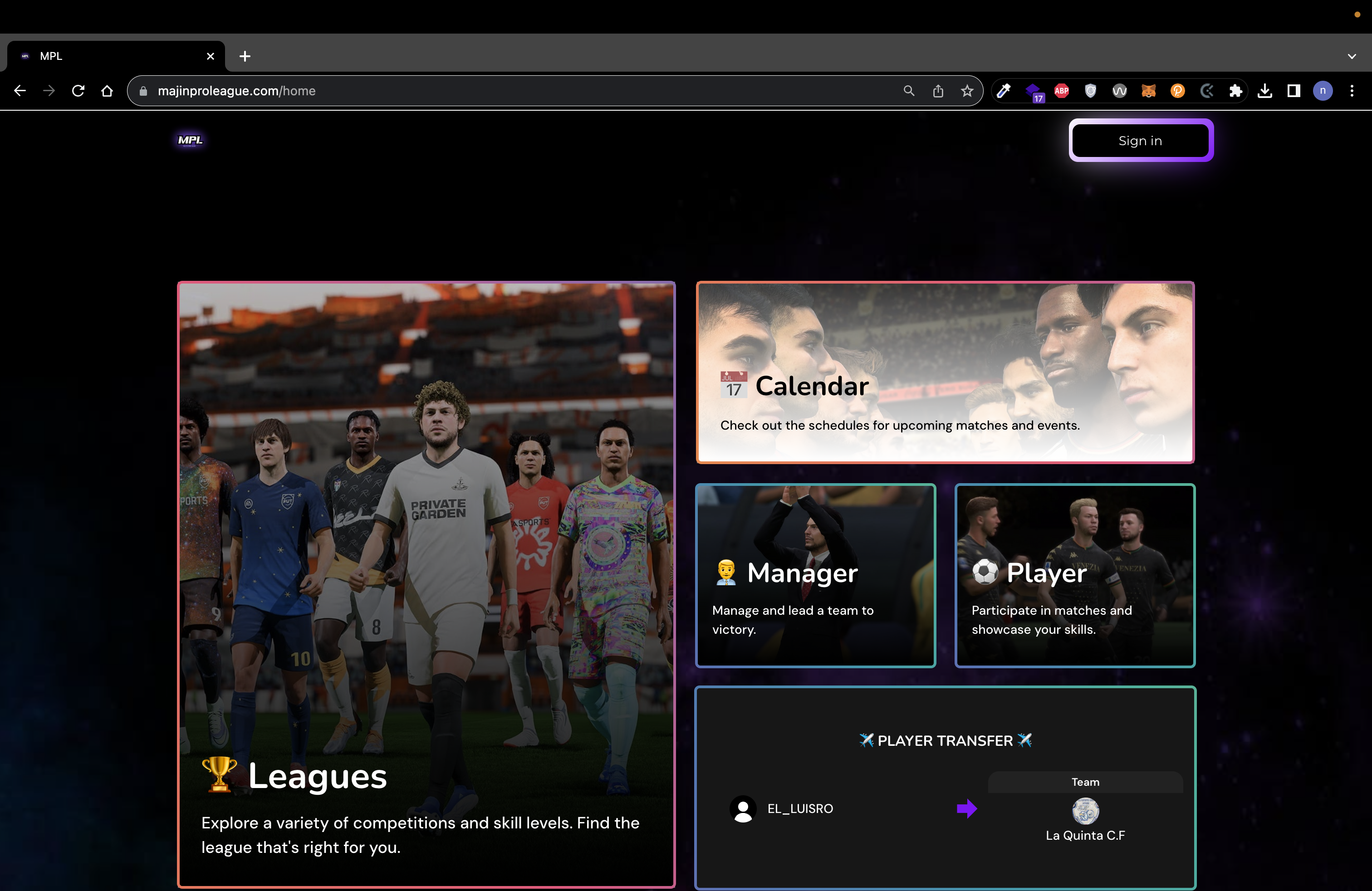This screenshot has width=1372, height=891.
Task: Click the La Quinta C.F team name
Action: click(x=1085, y=835)
